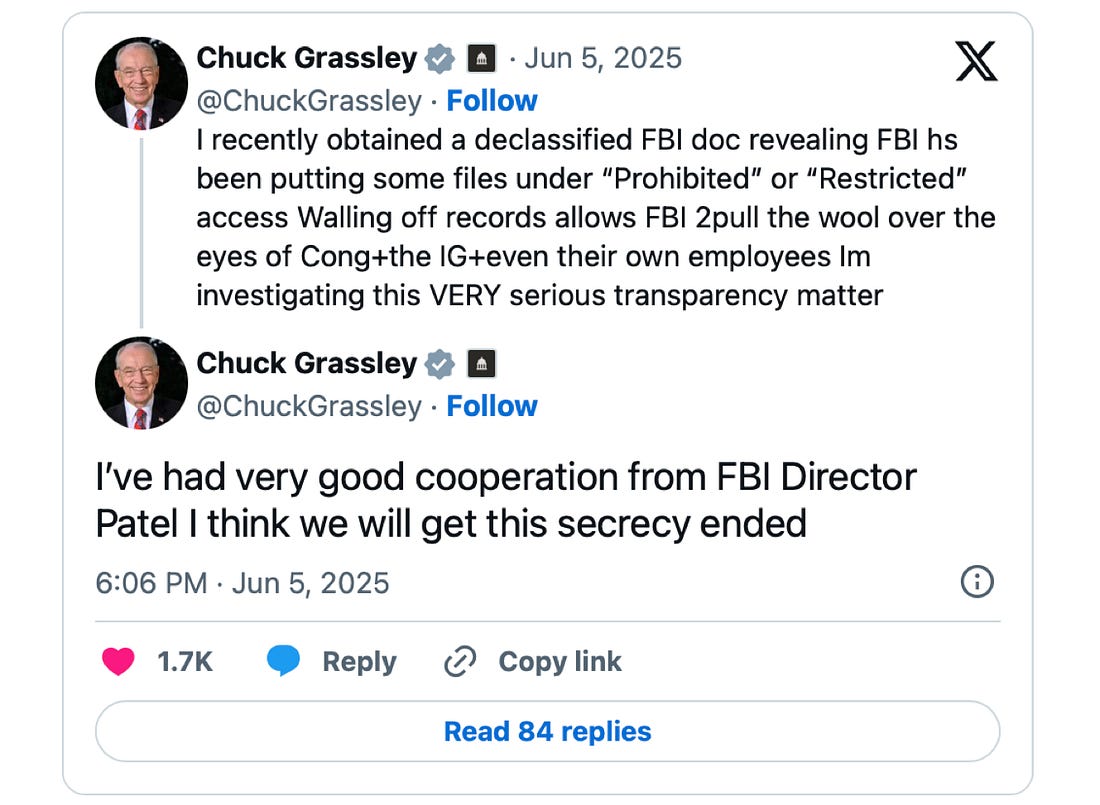The width and height of the screenshot is (1100, 805).
Task: Click verified badge on second tweet
Action: pyautogui.click(x=439, y=364)
